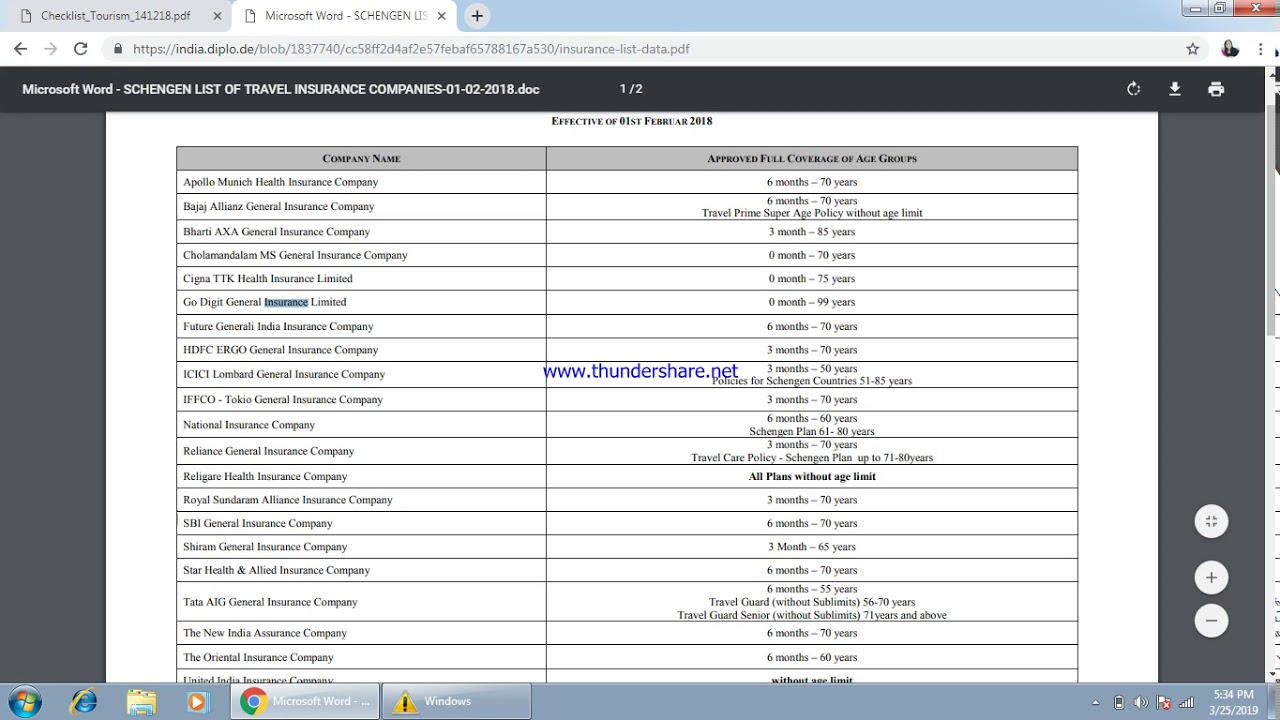The width and height of the screenshot is (1280, 720).
Task: Select The New India Assurance Company
Action: click(x=265, y=633)
